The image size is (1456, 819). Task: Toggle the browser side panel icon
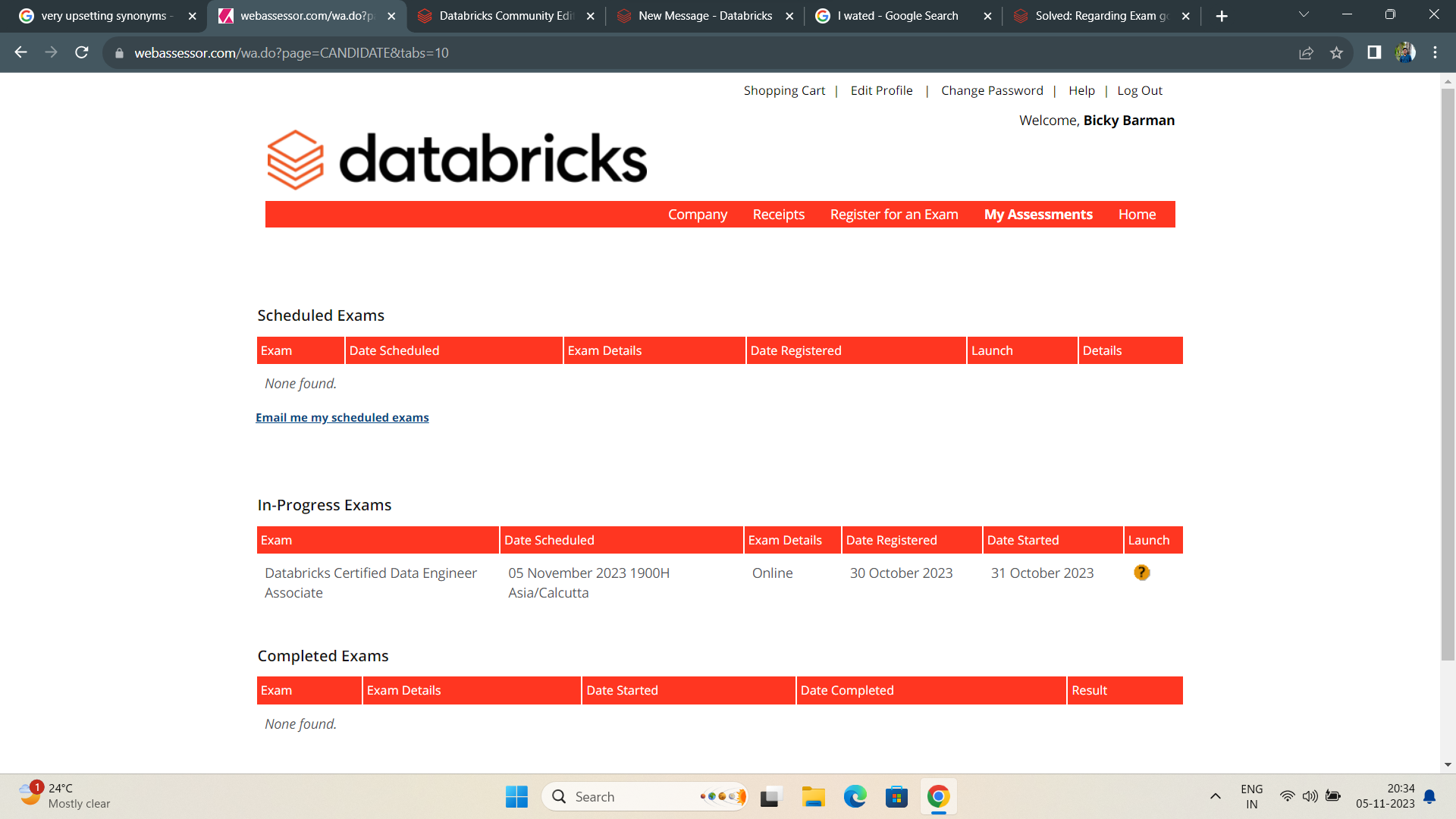[x=1374, y=52]
